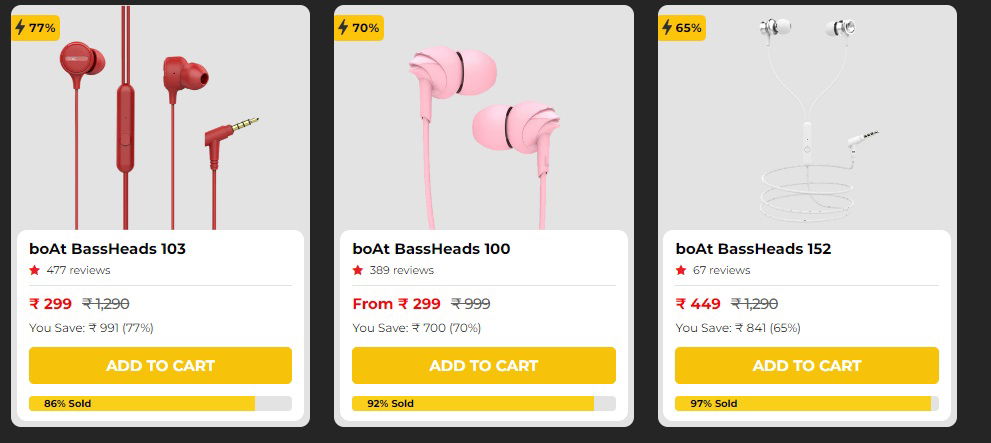This screenshot has width=991, height=443.
Task: Click the 97% Sold progress bar
Action: [806, 404]
